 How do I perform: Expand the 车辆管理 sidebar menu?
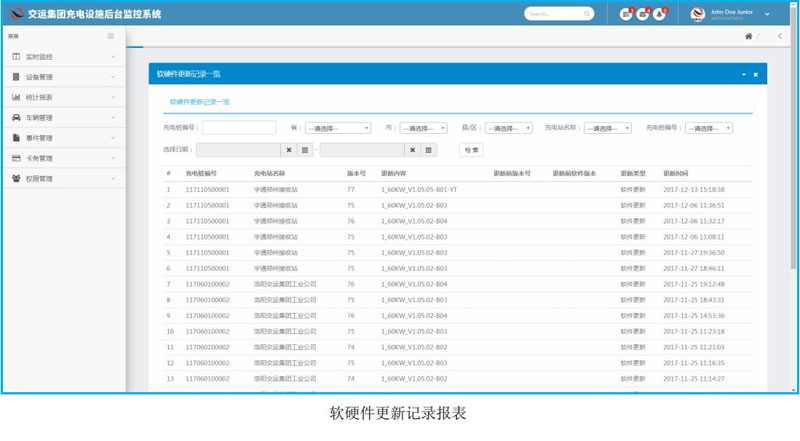click(62, 117)
